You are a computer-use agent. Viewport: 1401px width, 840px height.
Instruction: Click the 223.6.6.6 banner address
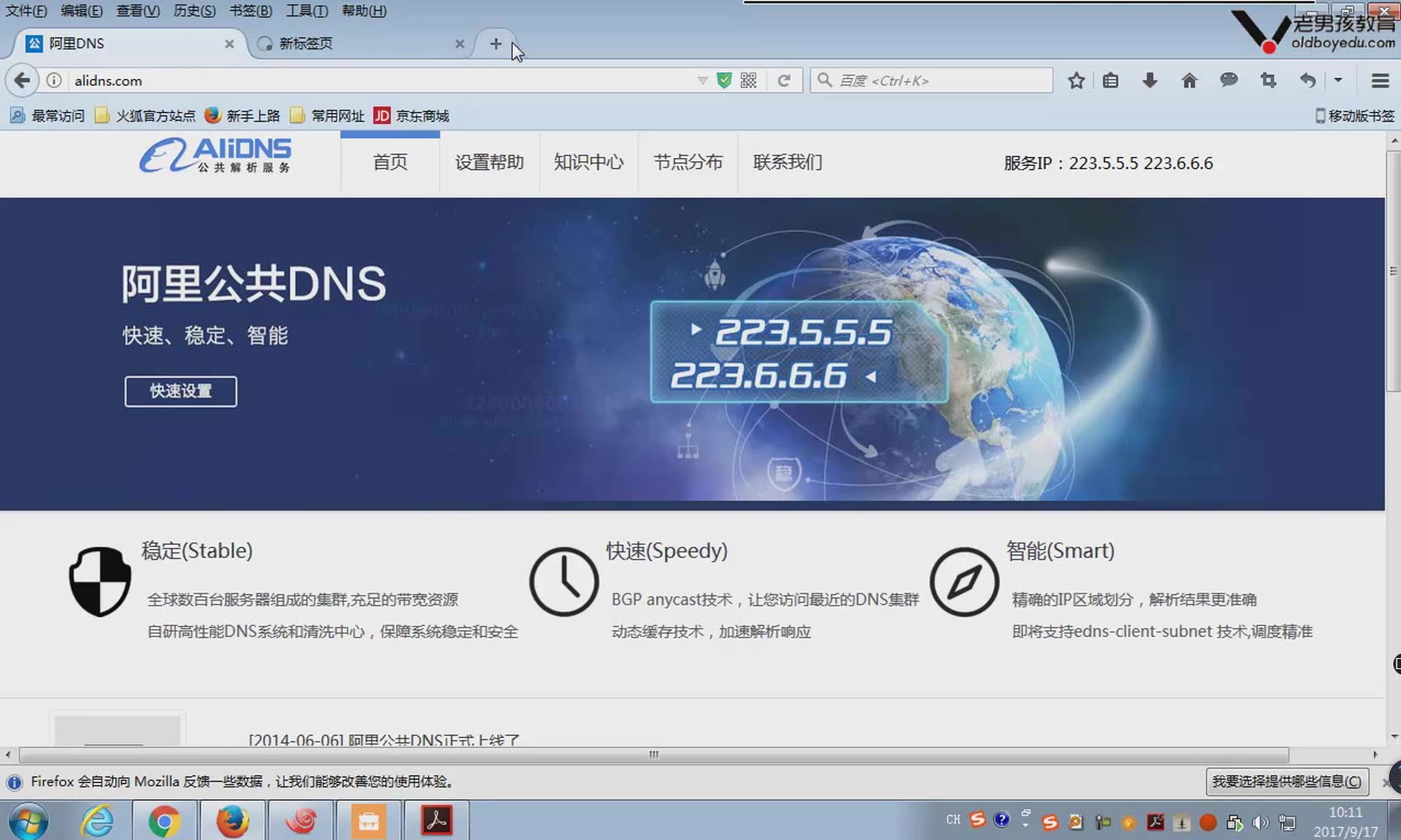pos(758,375)
